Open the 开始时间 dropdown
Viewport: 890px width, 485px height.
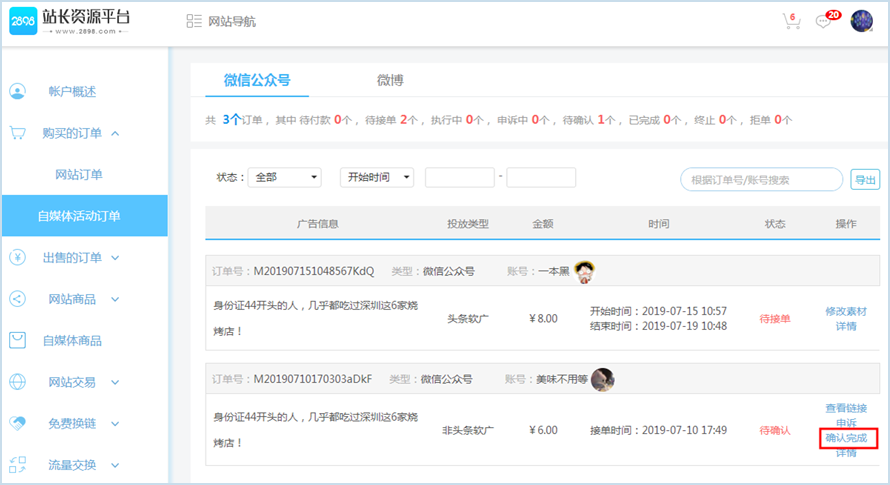click(377, 177)
